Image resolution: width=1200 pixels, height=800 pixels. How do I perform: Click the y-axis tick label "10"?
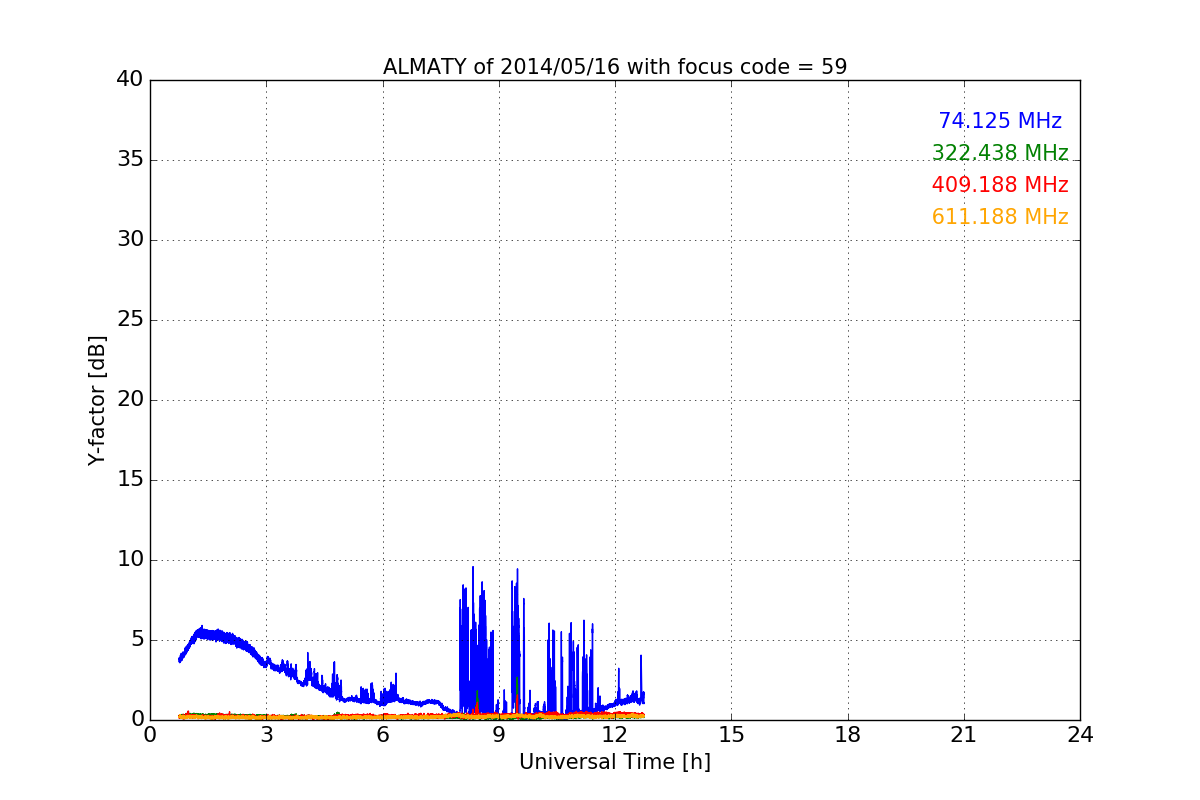coord(130,560)
